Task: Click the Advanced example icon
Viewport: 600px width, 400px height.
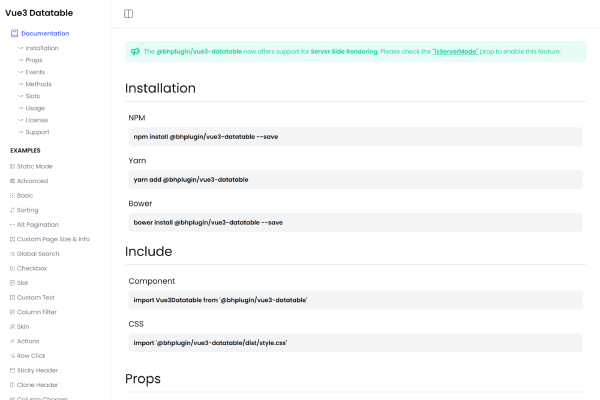Action: (12, 181)
